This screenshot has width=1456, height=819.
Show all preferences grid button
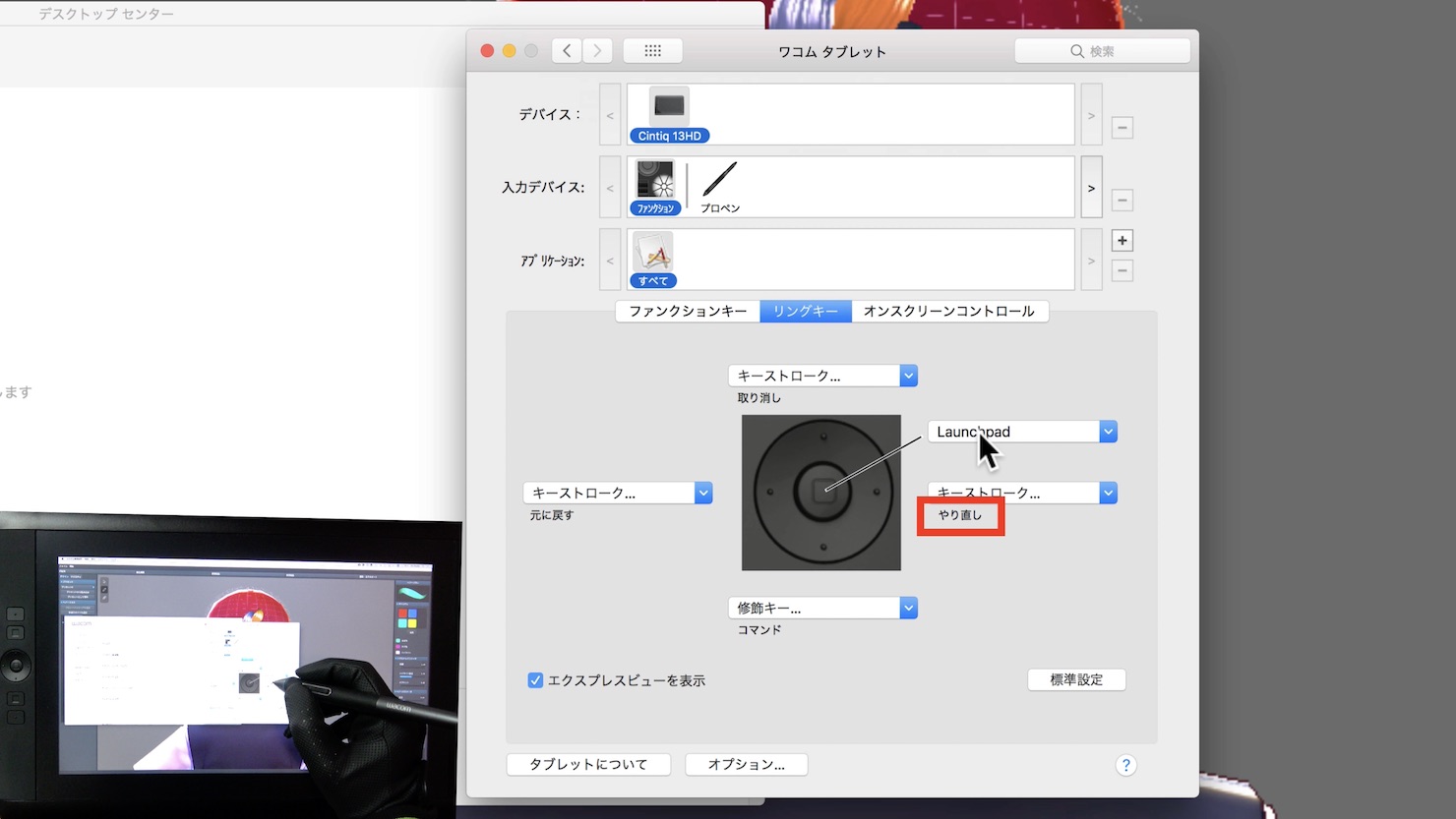653,51
